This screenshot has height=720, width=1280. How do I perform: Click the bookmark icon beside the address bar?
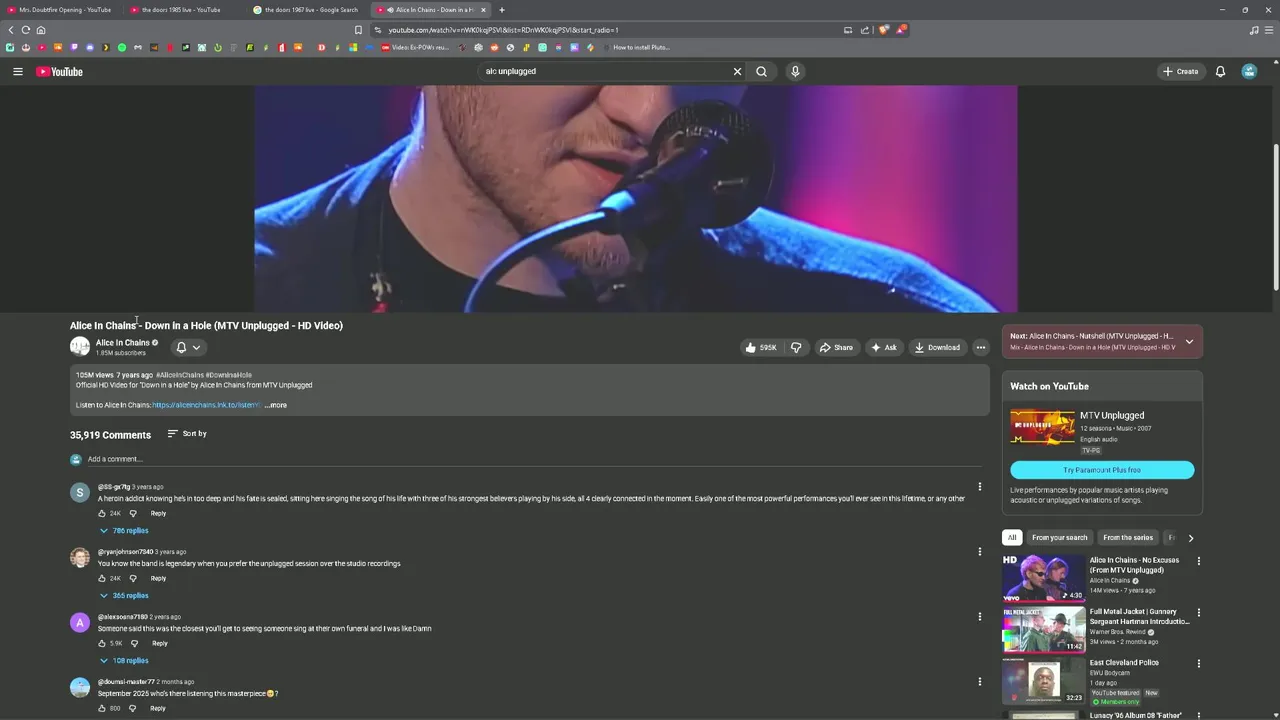358,30
